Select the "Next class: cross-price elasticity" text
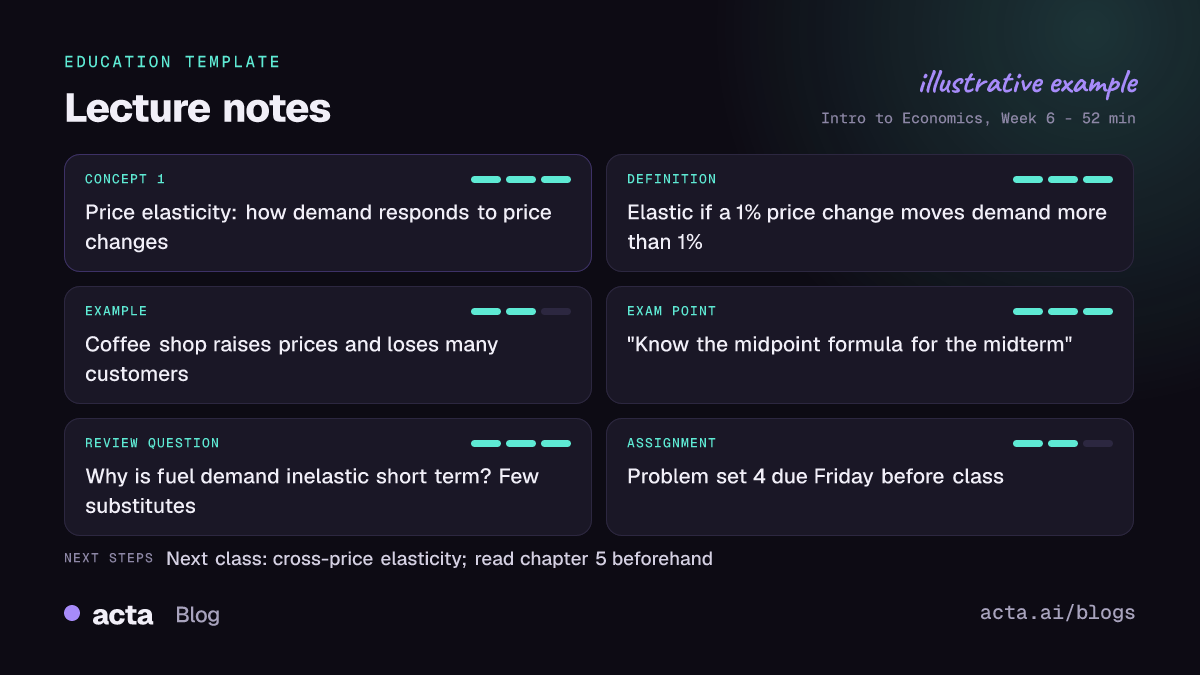Viewport: 1200px width, 675px height. [439, 559]
